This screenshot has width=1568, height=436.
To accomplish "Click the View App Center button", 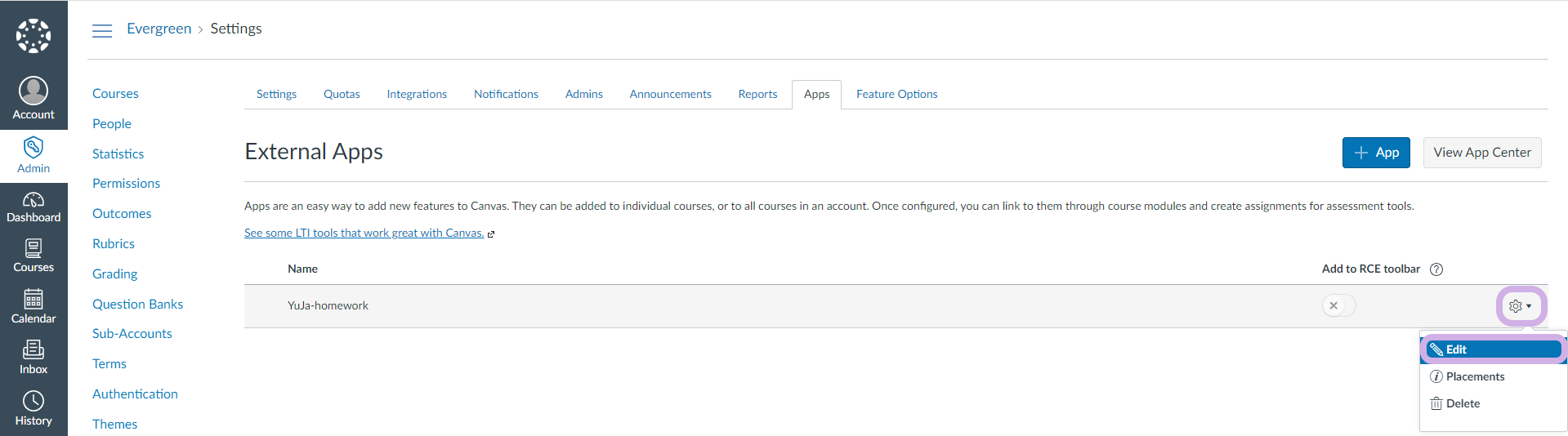I will (1481, 153).
